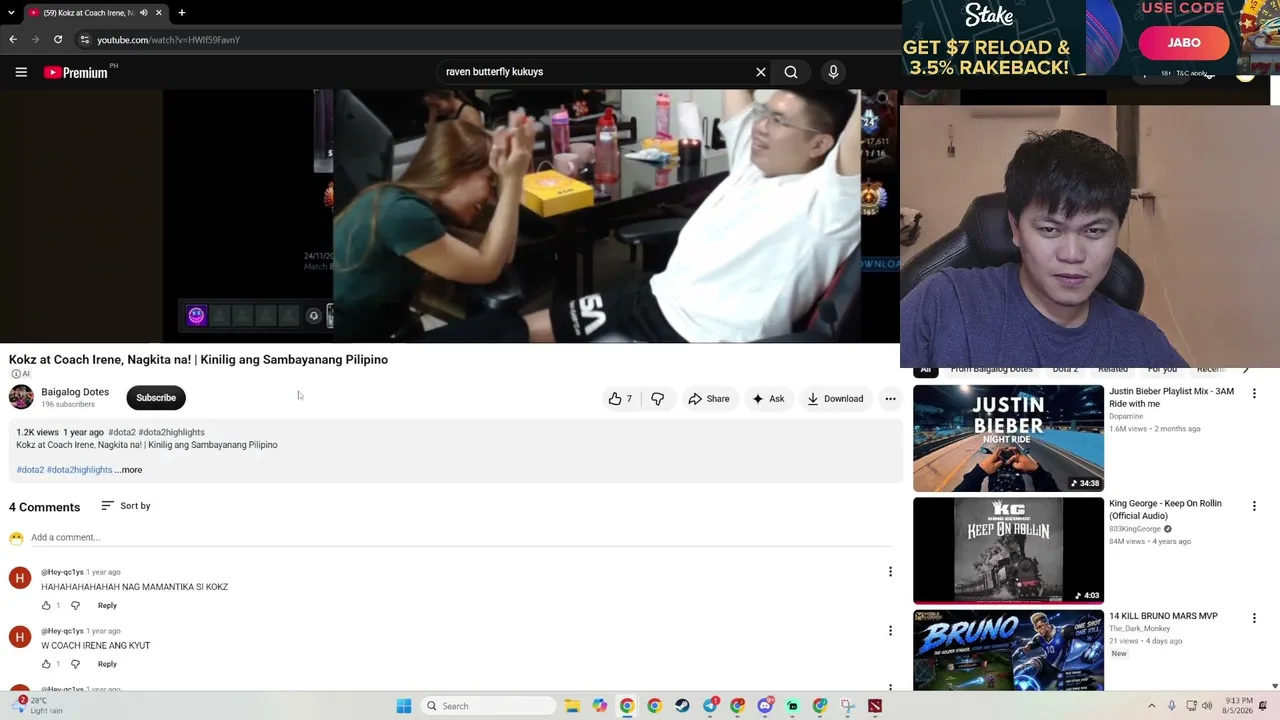Click the Add a comment field
The height and width of the screenshot is (720, 1280).
(x=461, y=538)
